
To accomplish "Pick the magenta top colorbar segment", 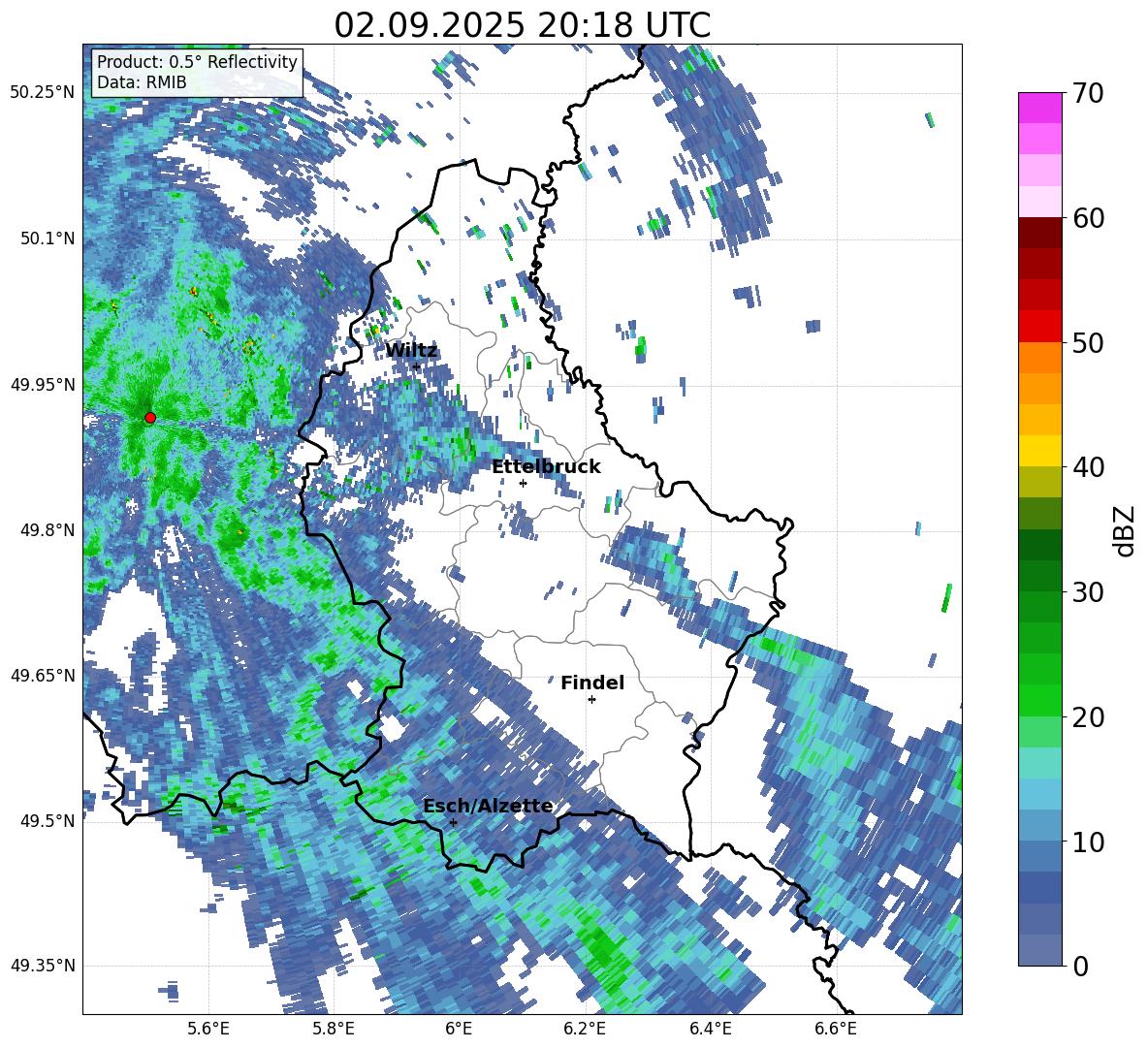I will click(1039, 108).
